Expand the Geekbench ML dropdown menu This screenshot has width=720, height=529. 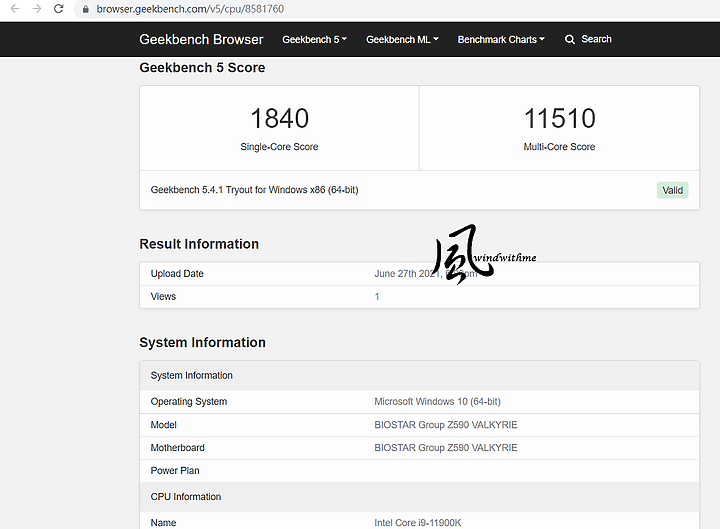402,39
